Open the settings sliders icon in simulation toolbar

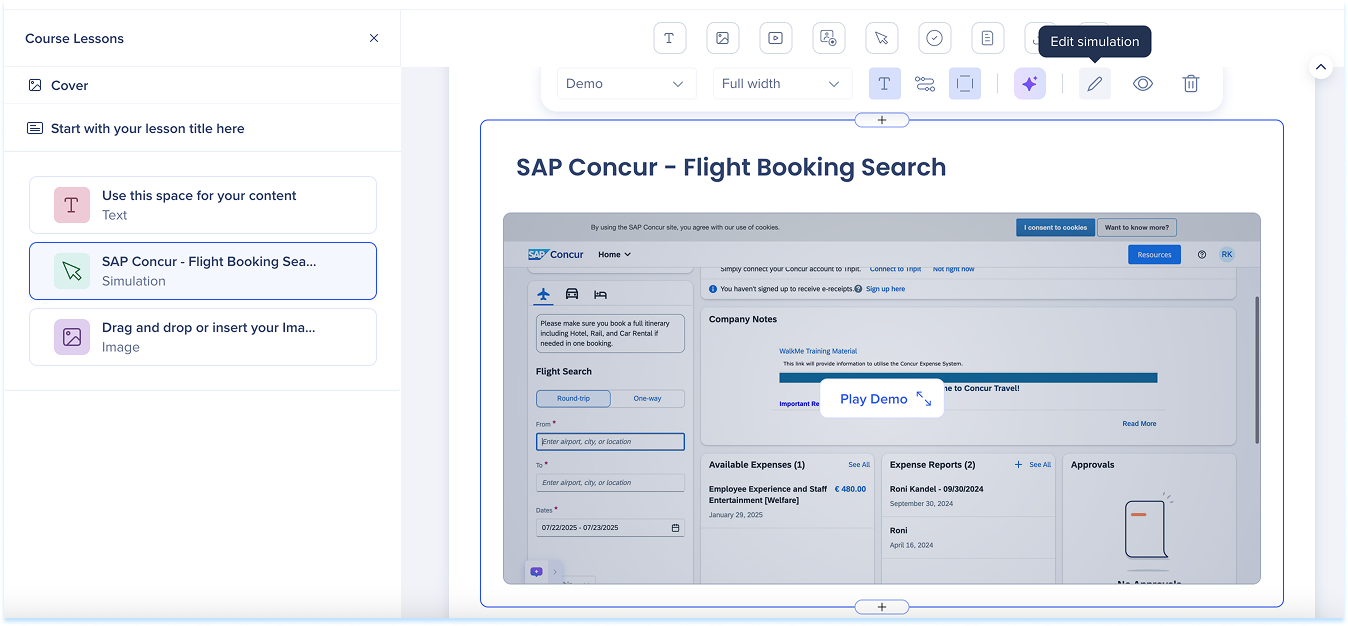(924, 84)
